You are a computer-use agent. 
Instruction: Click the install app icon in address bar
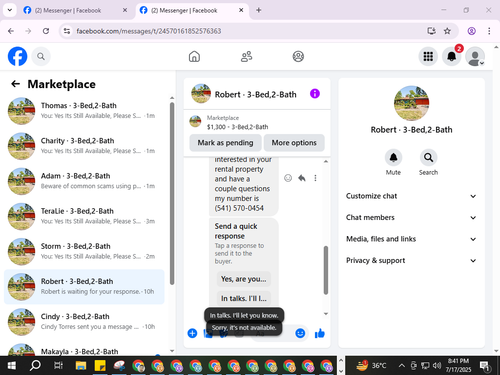point(431,31)
